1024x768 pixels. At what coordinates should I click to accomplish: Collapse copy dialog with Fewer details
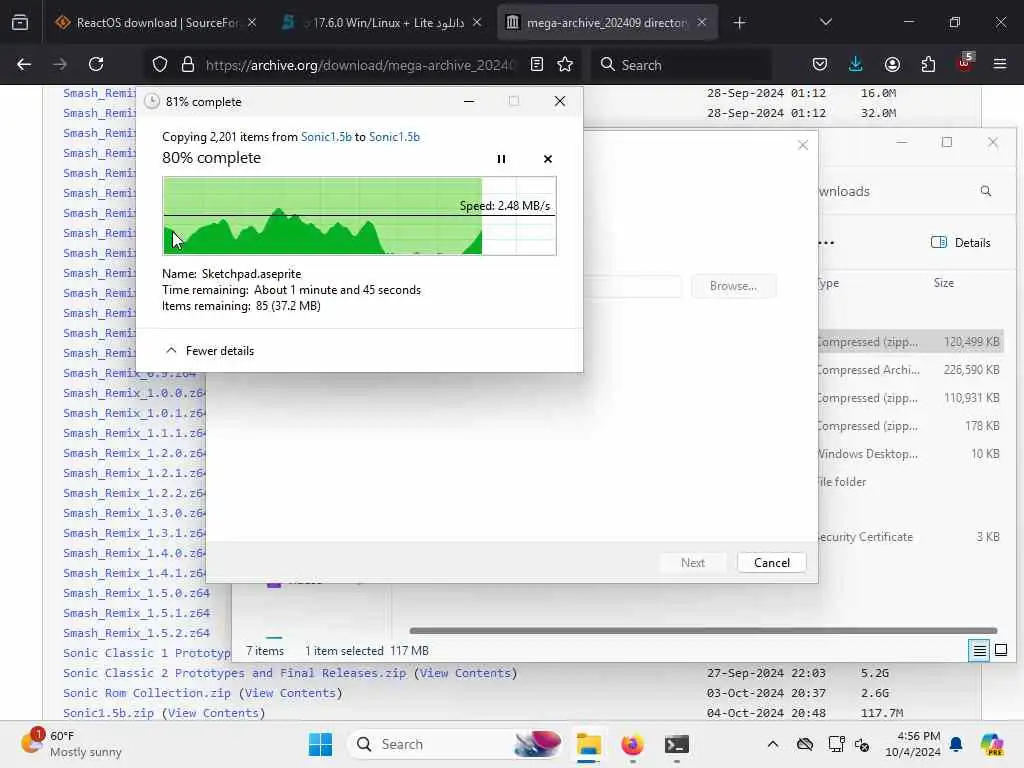click(210, 351)
